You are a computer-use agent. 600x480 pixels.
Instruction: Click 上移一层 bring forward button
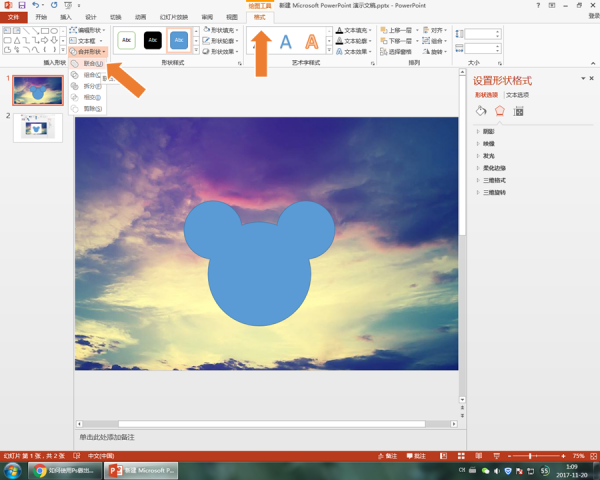tap(396, 30)
